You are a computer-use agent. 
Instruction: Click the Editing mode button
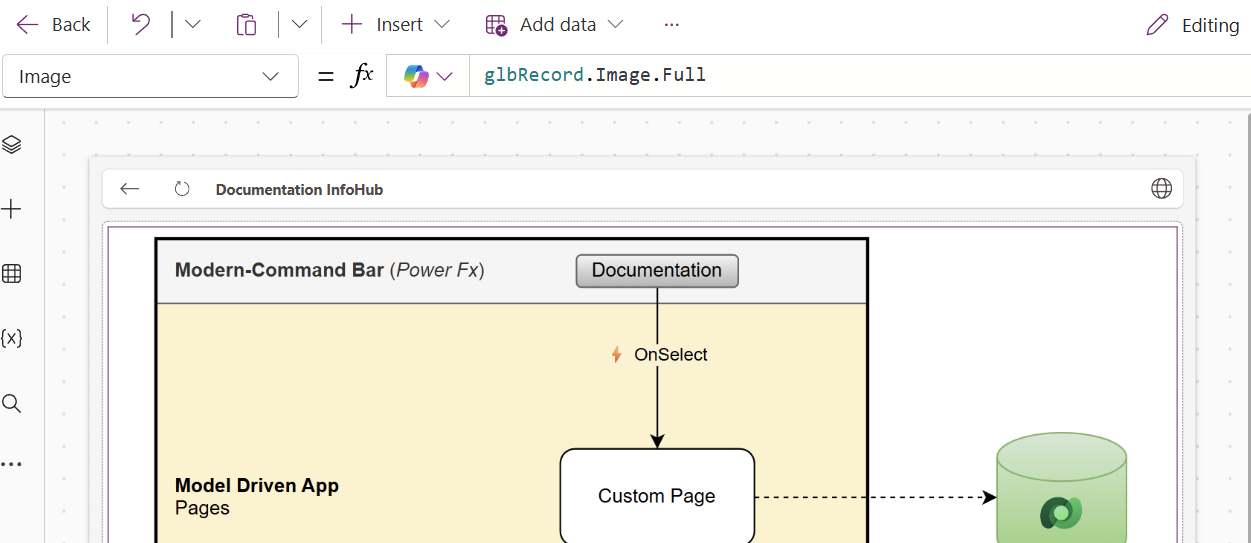point(1193,25)
